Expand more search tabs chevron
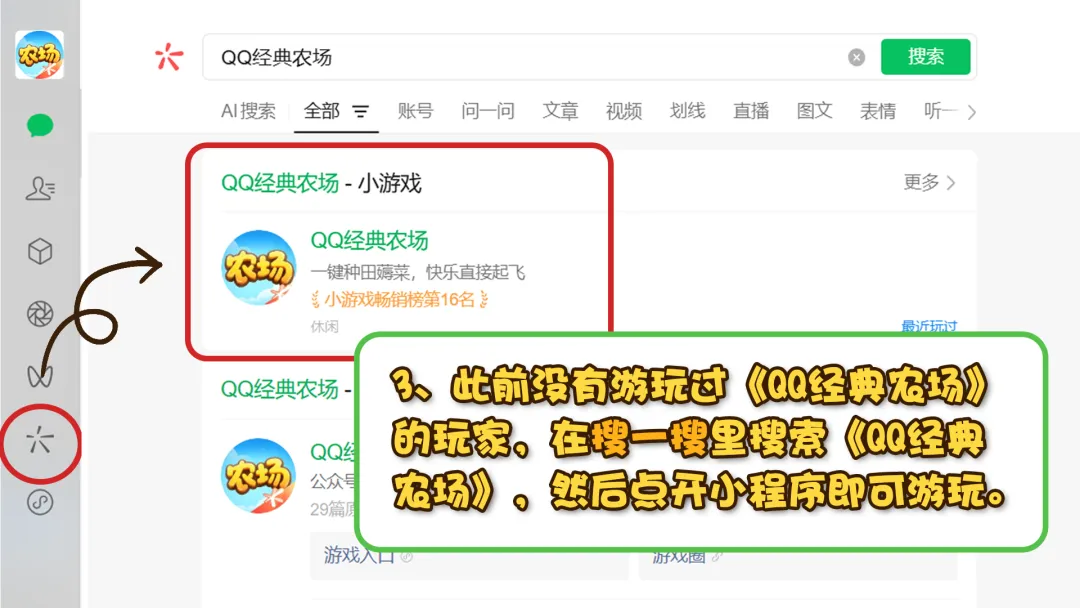Viewport: 1080px width, 608px height. point(971,112)
